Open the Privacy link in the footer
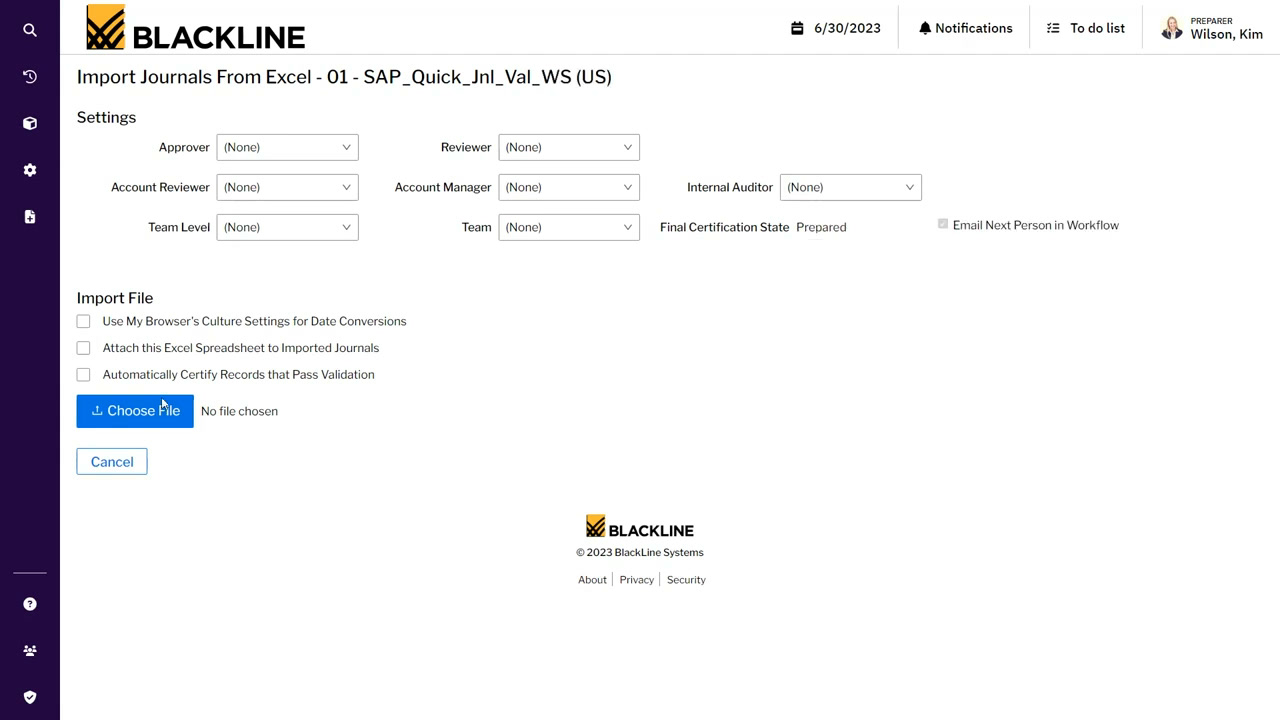 pyautogui.click(x=636, y=580)
